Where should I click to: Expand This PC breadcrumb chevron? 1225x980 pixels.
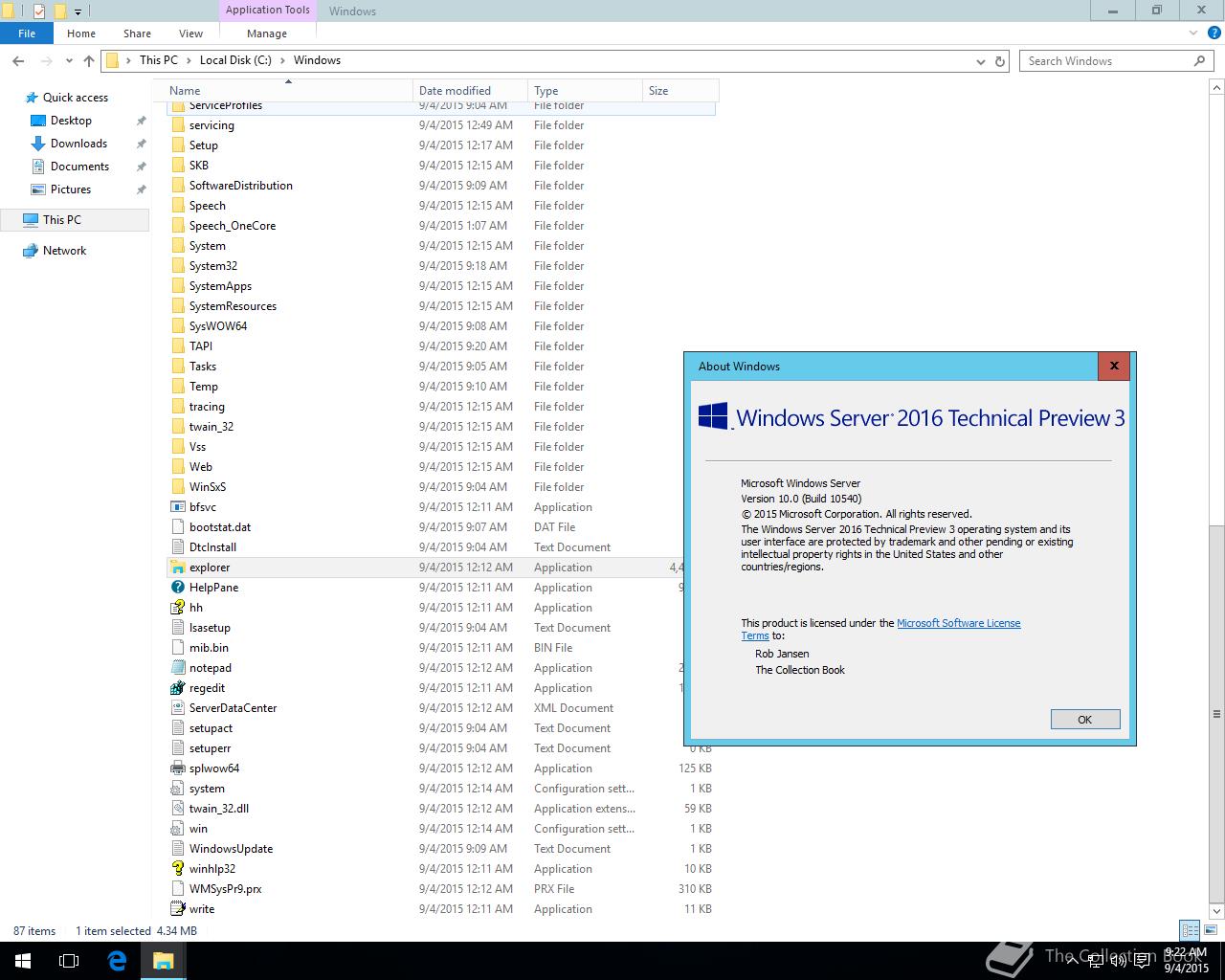click(x=189, y=60)
